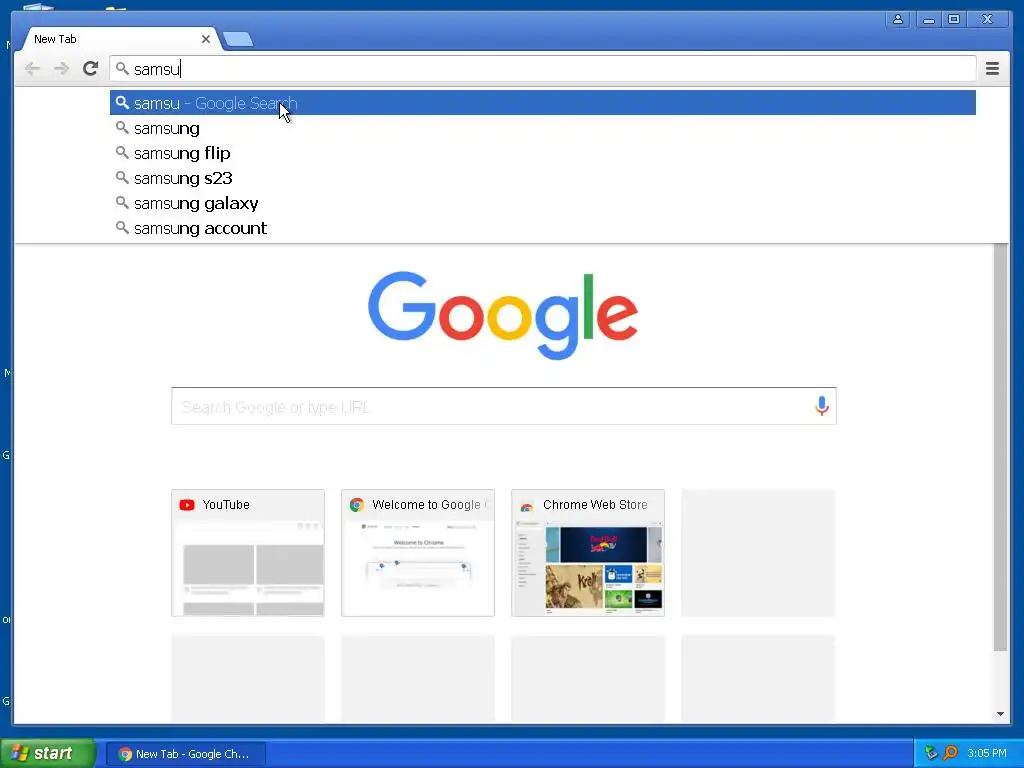
Task: Open the Welcome to Google Chrome tile
Action: [418, 552]
